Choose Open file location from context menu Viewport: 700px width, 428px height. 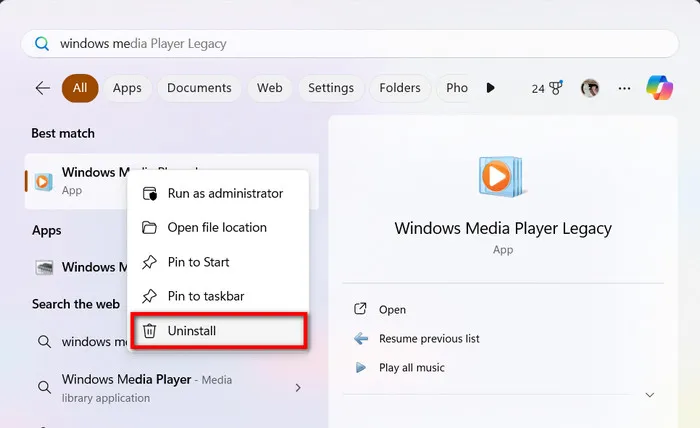click(x=219, y=228)
